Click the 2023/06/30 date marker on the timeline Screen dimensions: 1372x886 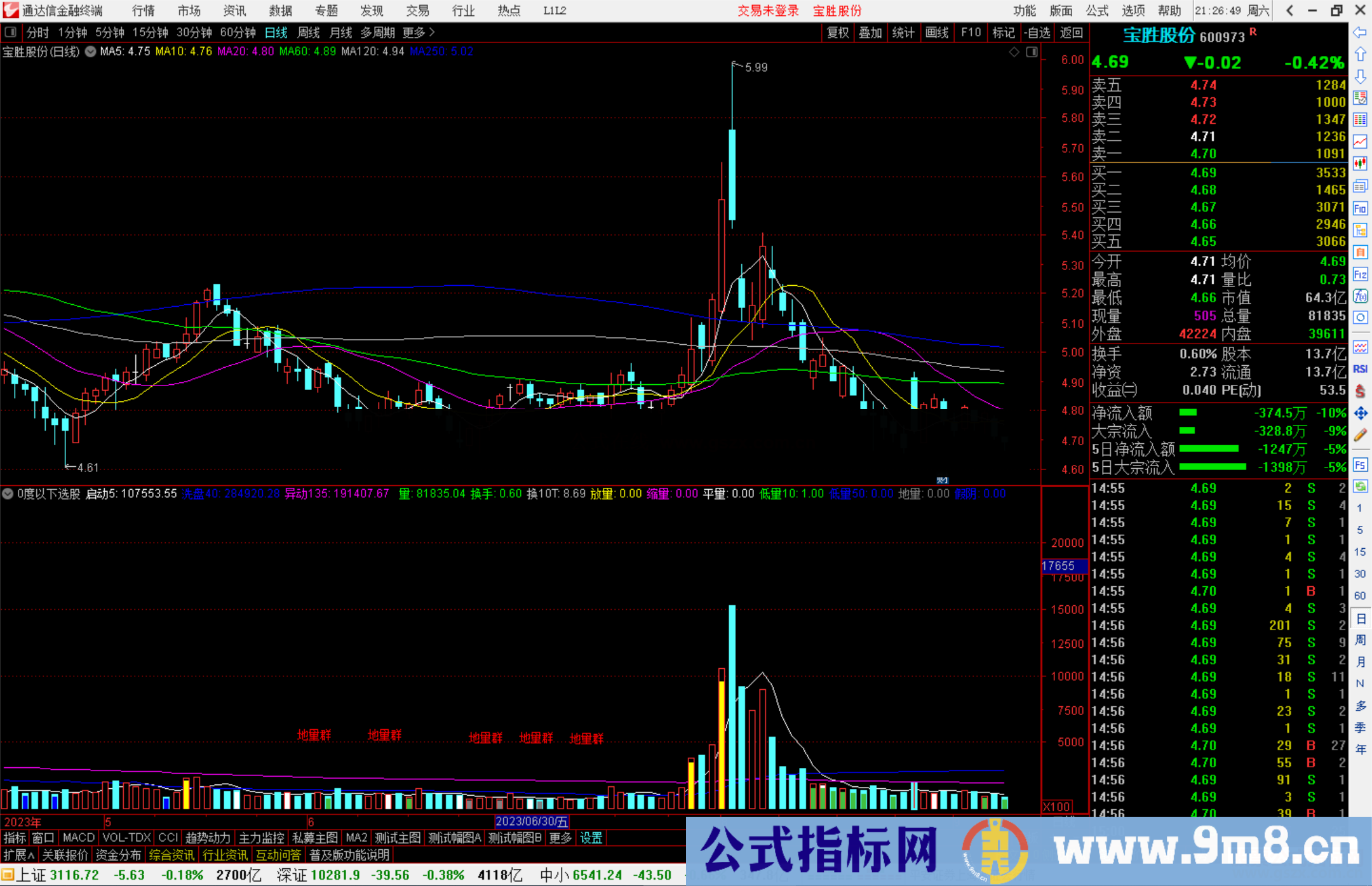[x=532, y=822]
